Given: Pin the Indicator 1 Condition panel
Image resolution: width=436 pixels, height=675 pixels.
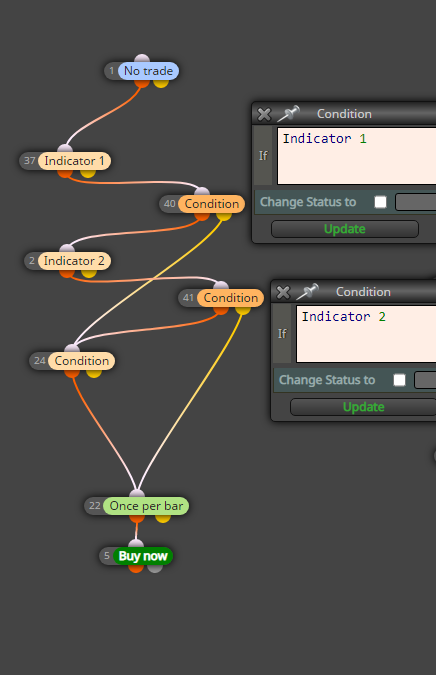Looking at the screenshot, I should coord(288,114).
